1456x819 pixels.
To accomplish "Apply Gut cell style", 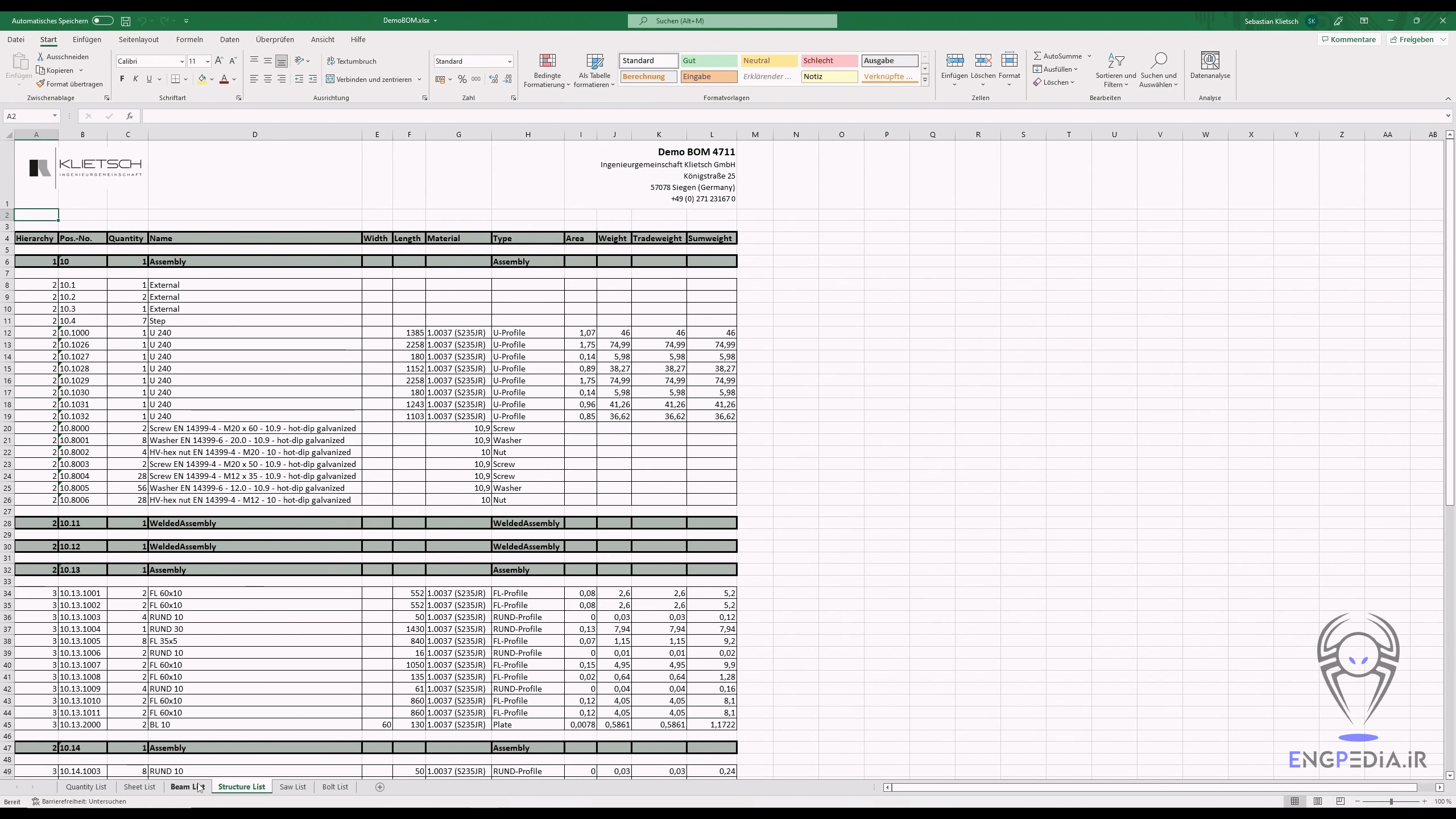I will coord(709,61).
